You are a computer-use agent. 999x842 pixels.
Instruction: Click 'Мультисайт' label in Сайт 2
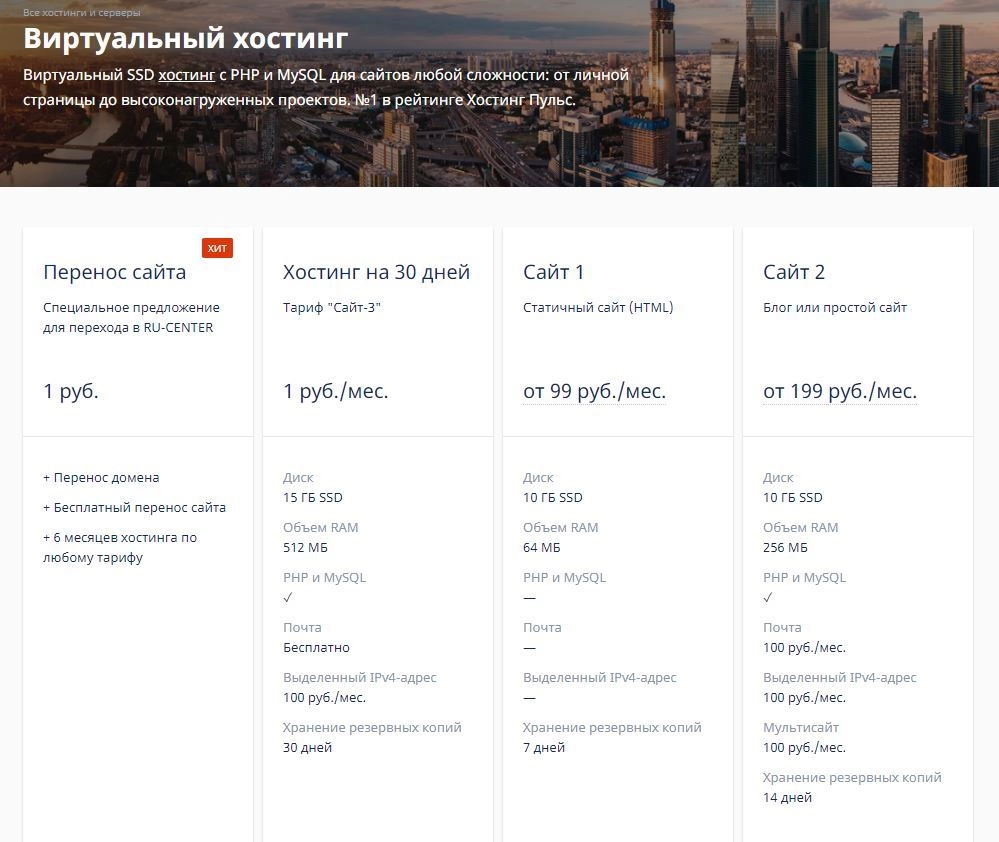(x=801, y=727)
